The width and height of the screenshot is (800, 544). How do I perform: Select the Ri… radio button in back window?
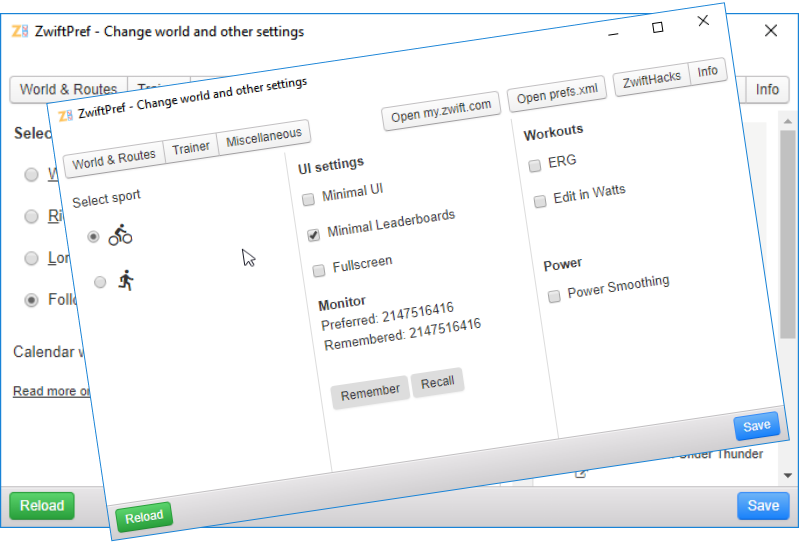click(x=31, y=216)
